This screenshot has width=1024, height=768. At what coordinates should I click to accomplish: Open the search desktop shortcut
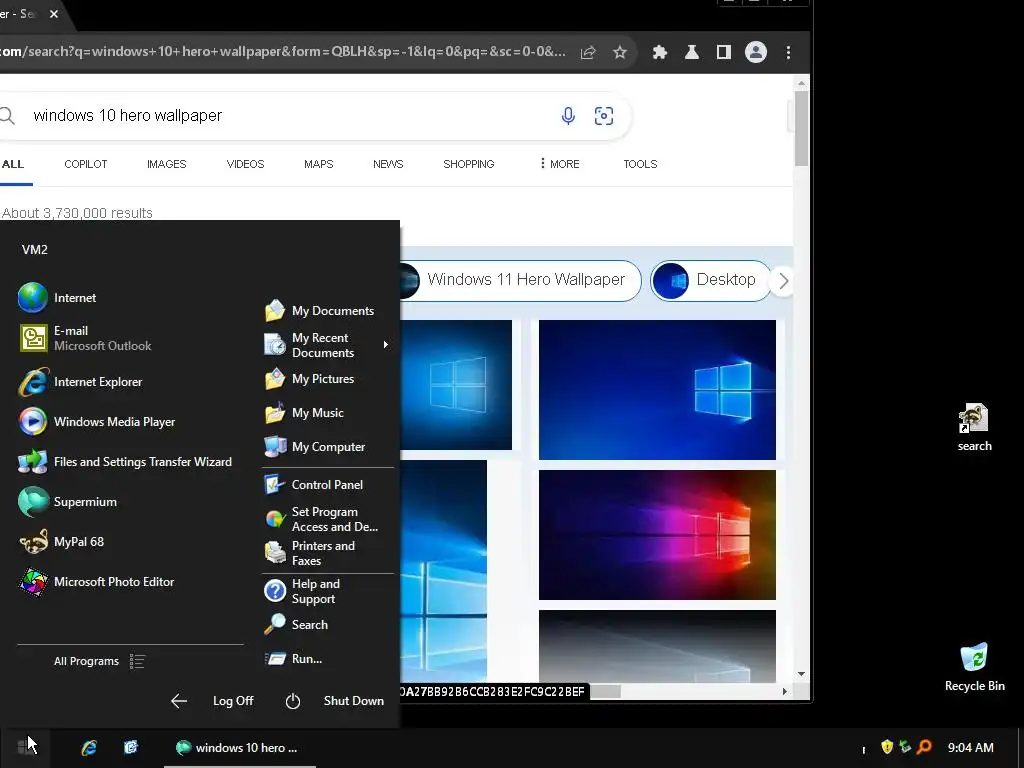point(974,428)
